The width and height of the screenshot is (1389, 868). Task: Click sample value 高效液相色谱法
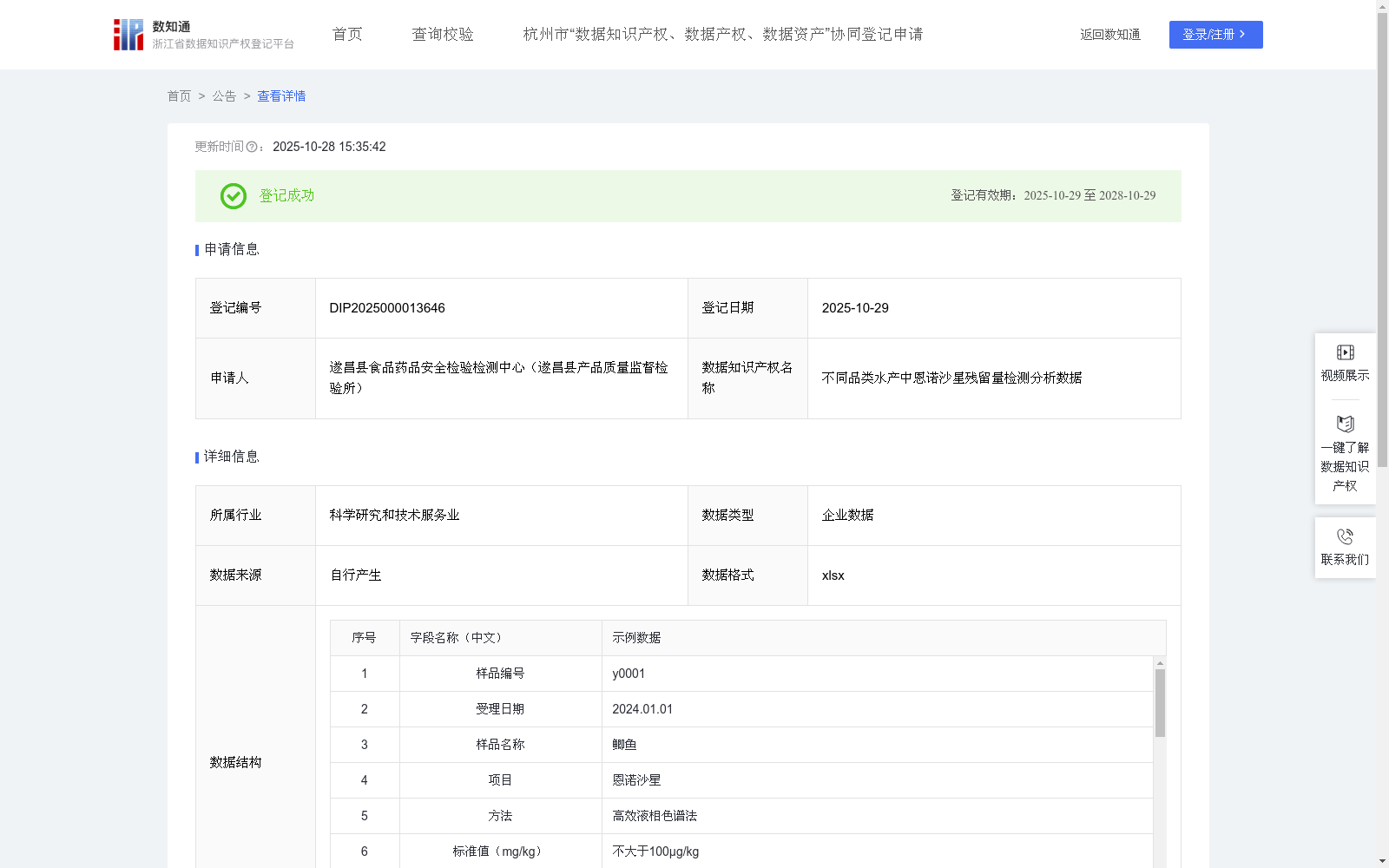point(655,816)
